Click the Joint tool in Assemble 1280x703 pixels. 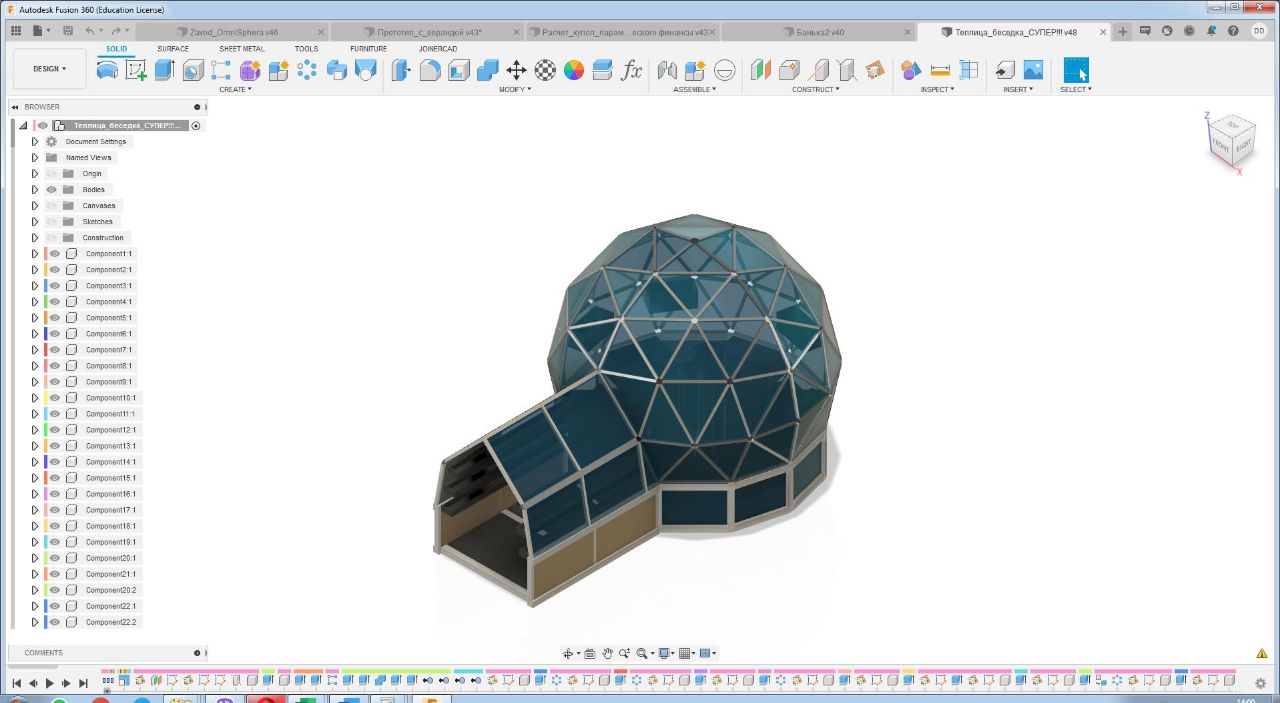(x=667, y=70)
